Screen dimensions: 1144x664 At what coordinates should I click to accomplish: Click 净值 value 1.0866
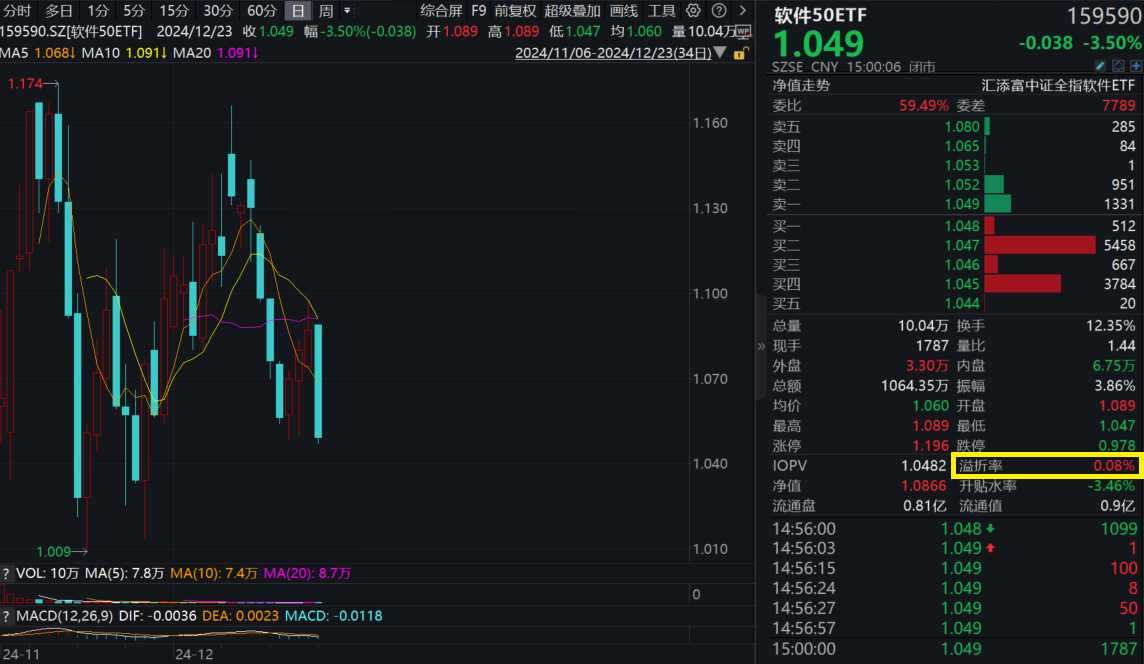[x=924, y=486]
